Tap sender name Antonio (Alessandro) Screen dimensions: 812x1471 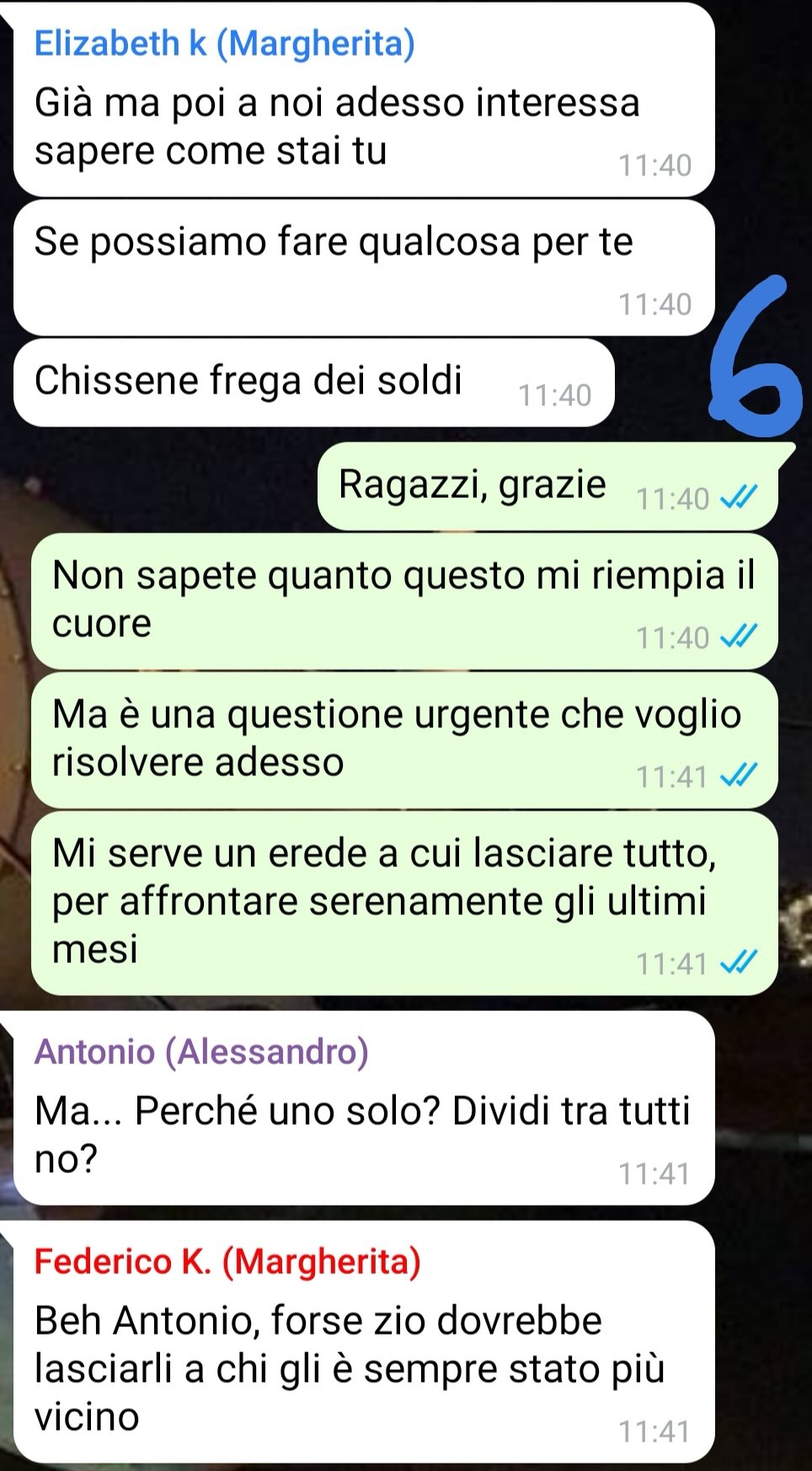point(201,1051)
